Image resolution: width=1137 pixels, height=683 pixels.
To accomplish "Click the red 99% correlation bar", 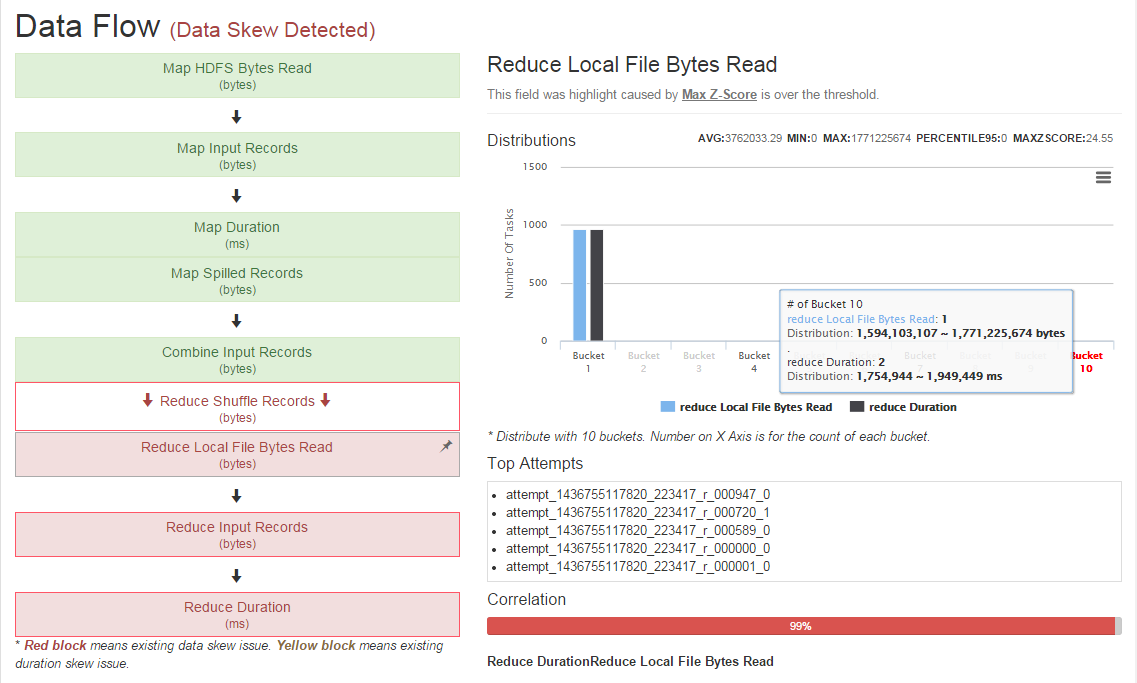I will click(800, 626).
